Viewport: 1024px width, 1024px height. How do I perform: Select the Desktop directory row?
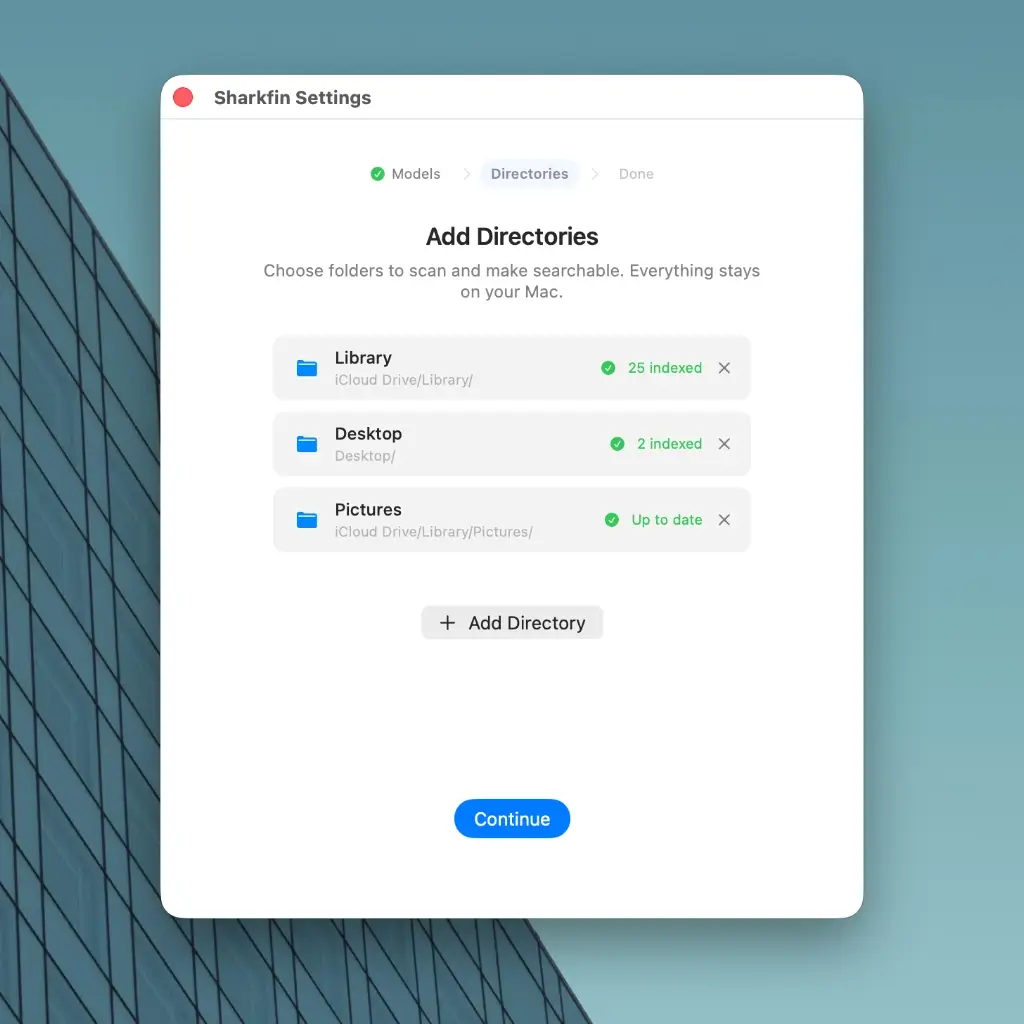[x=470, y=444]
